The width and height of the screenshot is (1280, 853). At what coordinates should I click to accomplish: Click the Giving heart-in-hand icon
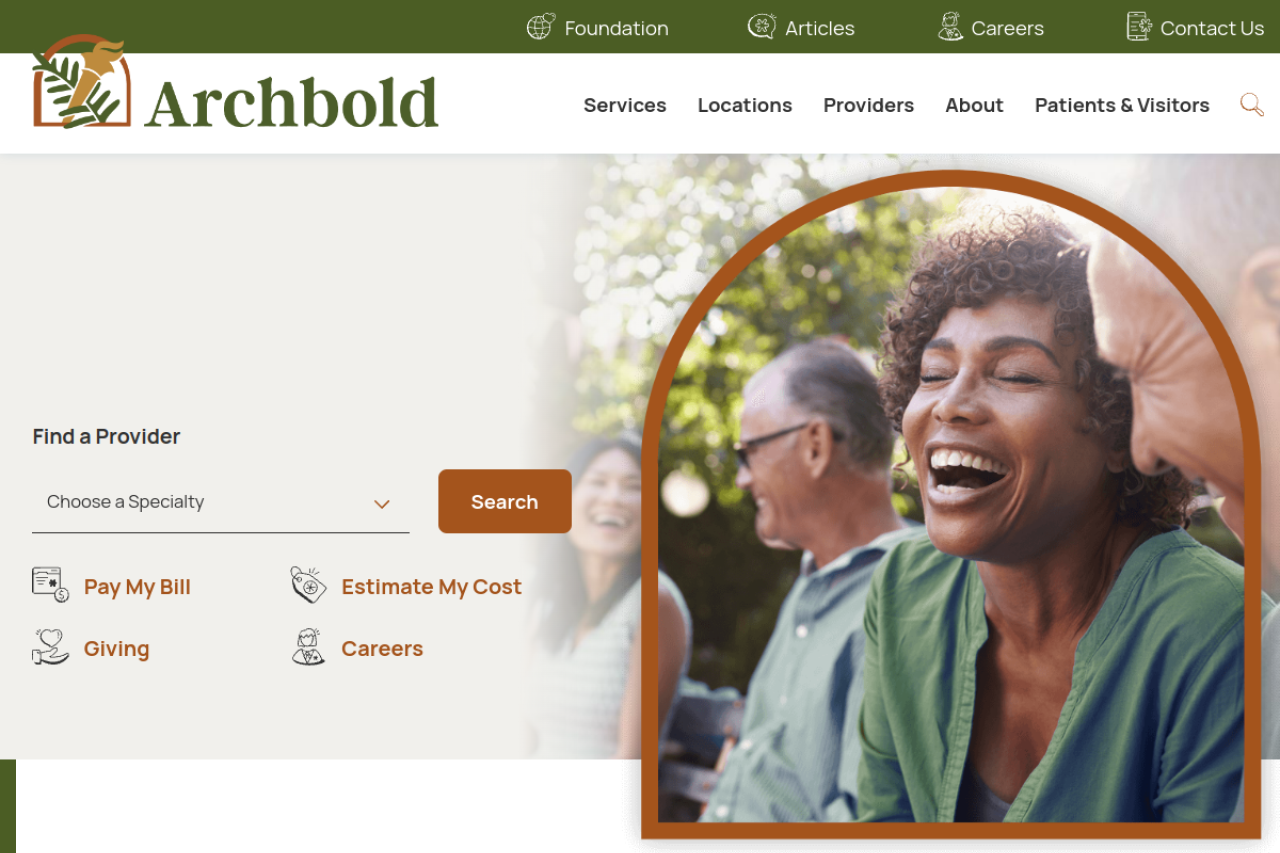[51, 647]
